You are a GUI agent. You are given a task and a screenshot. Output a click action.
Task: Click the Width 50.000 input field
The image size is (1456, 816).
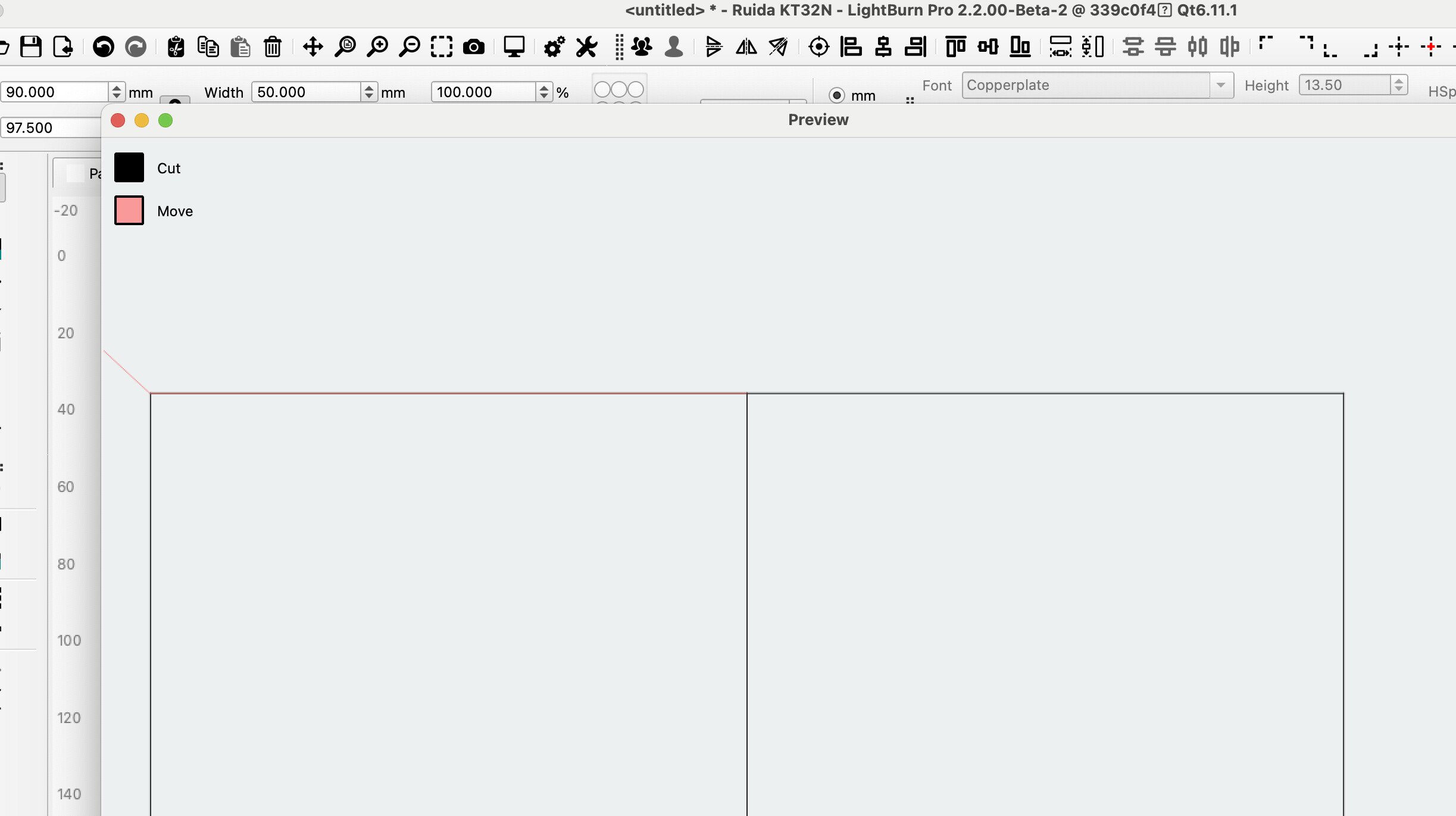tap(307, 92)
